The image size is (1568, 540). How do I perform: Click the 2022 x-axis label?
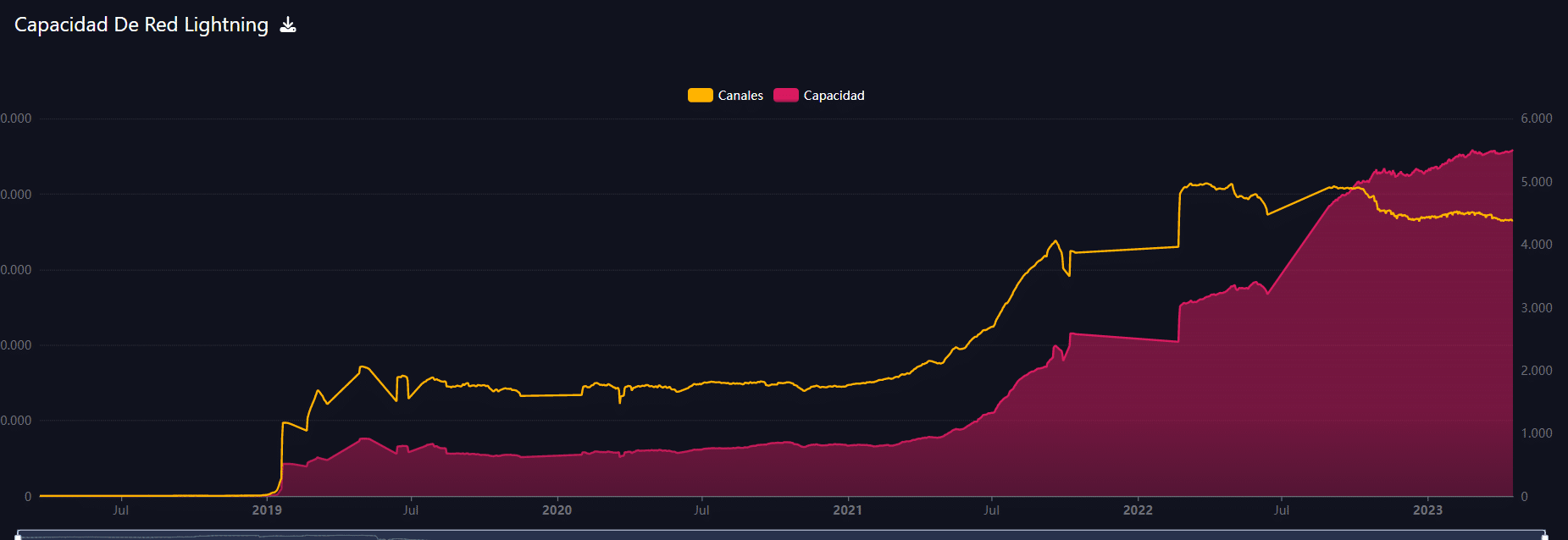[x=1138, y=510]
